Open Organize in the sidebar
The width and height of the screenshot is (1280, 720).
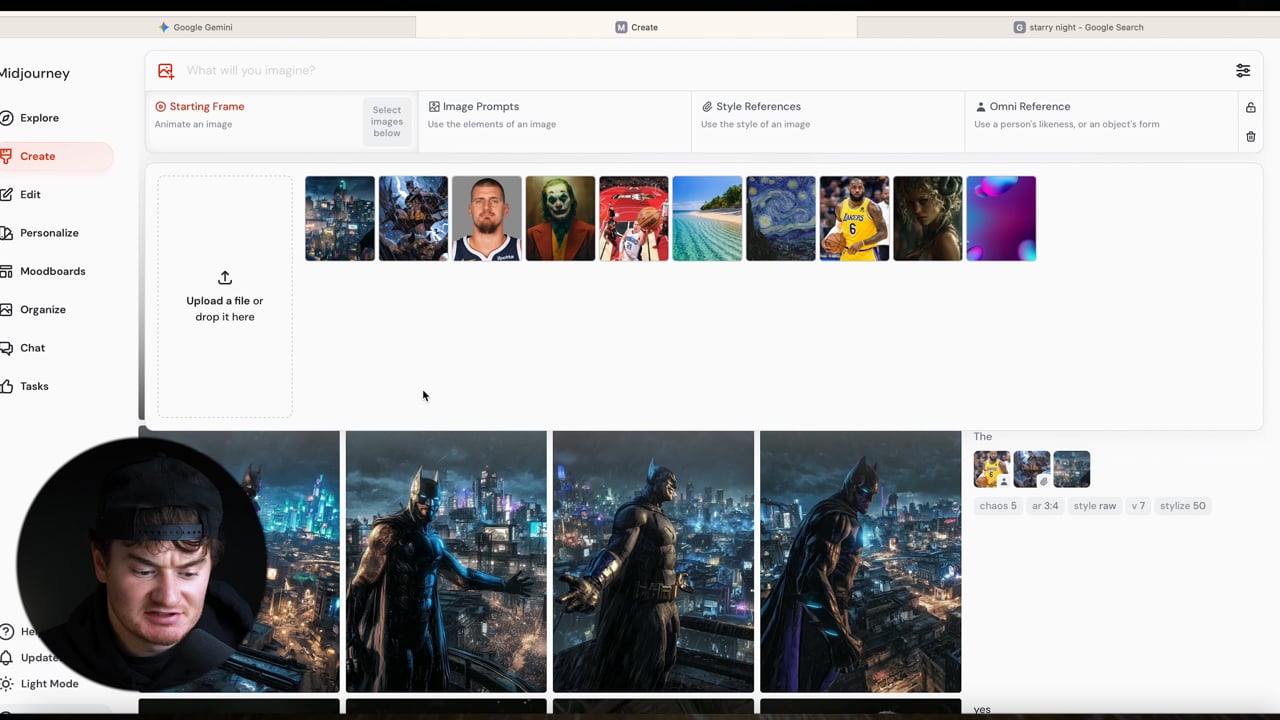pyautogui.click(x=42, y=310)
